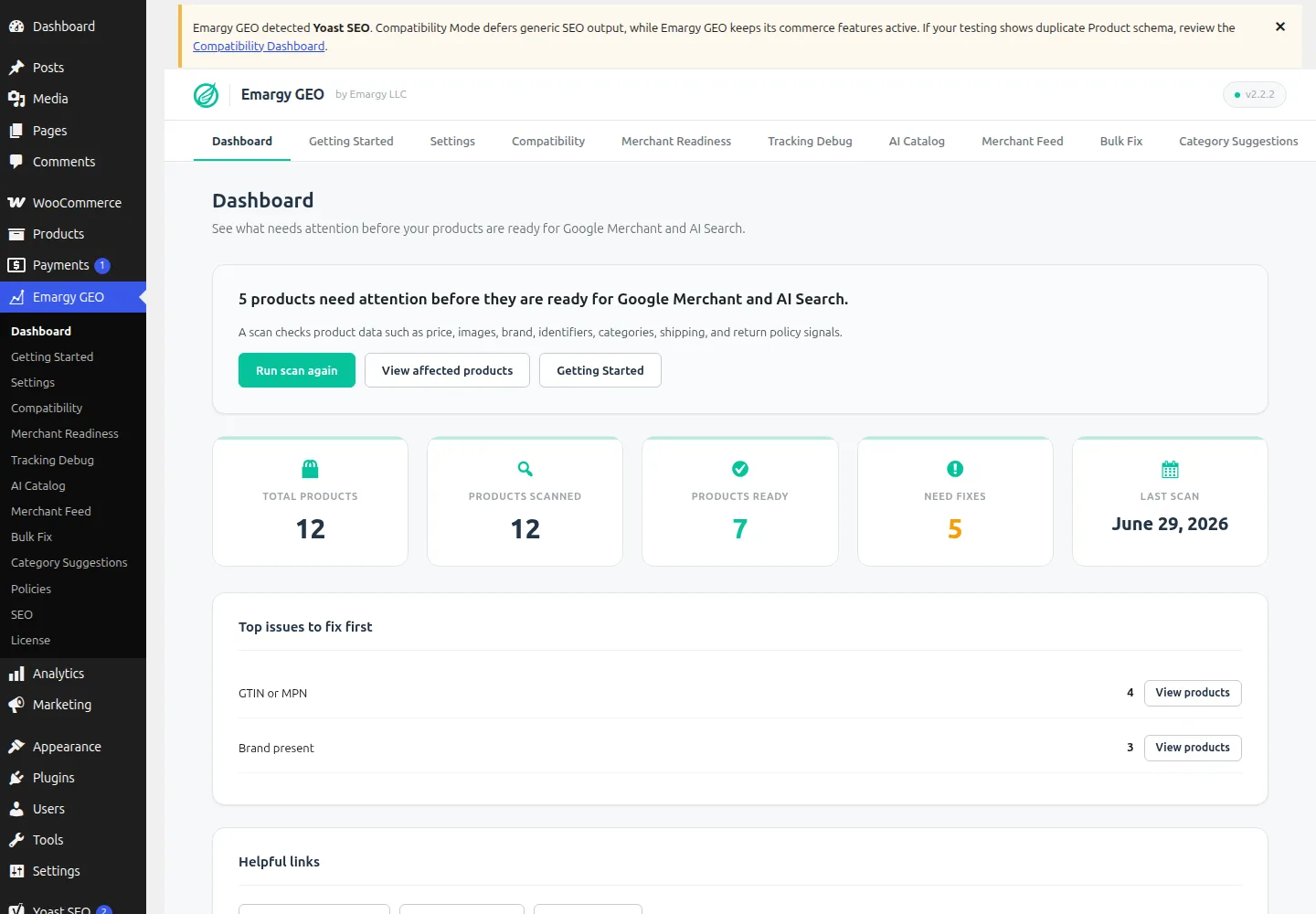Click the Products Scanned magnifier icon
1316x914 pixels.
click(x=525, y=469)
